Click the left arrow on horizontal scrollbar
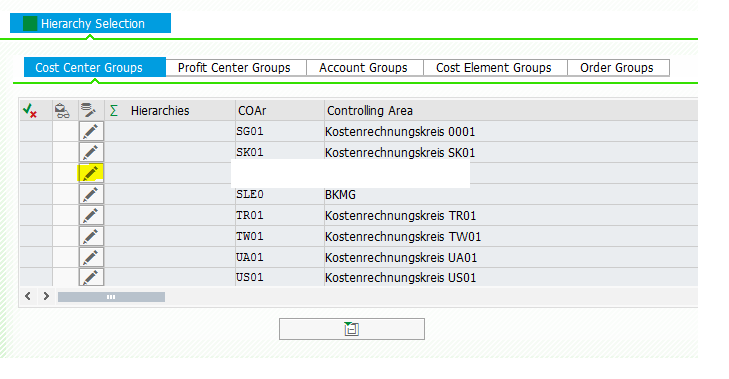This screenshot has width=729, height=379. click(x=28, y=296)
